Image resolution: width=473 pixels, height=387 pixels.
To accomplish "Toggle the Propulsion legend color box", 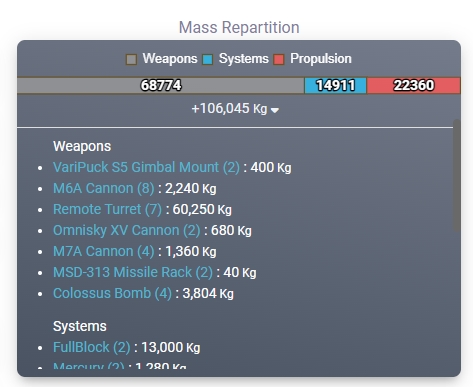I will coord(279,59).
